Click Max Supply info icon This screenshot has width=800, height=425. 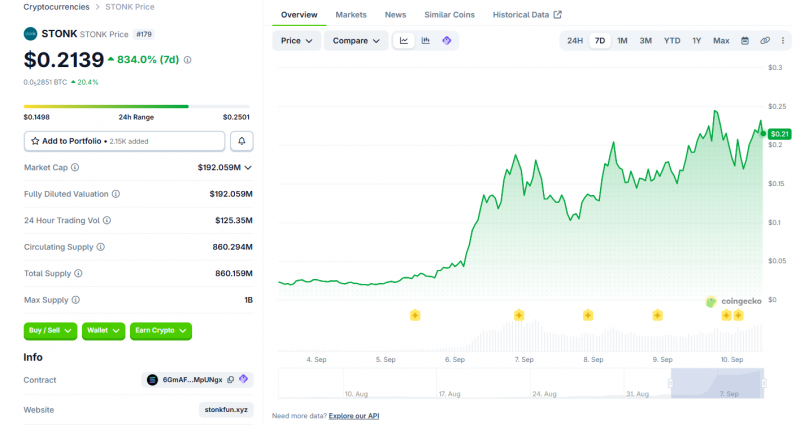[x=76, y=300]
